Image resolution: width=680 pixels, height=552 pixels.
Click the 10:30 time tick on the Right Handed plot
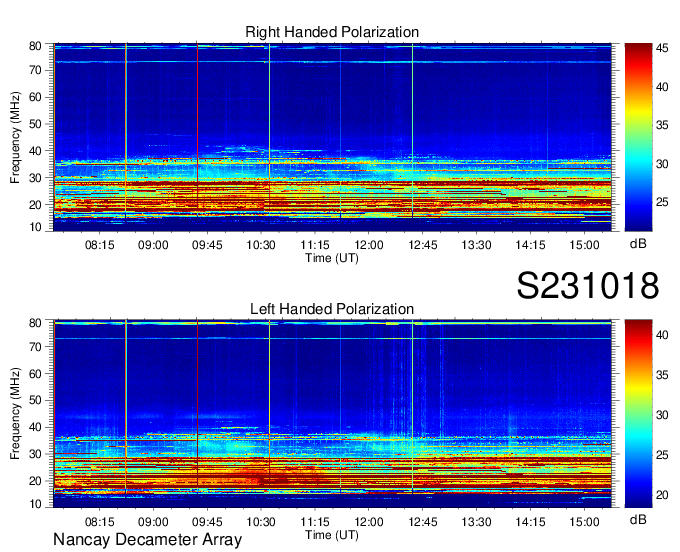point(261,245)
